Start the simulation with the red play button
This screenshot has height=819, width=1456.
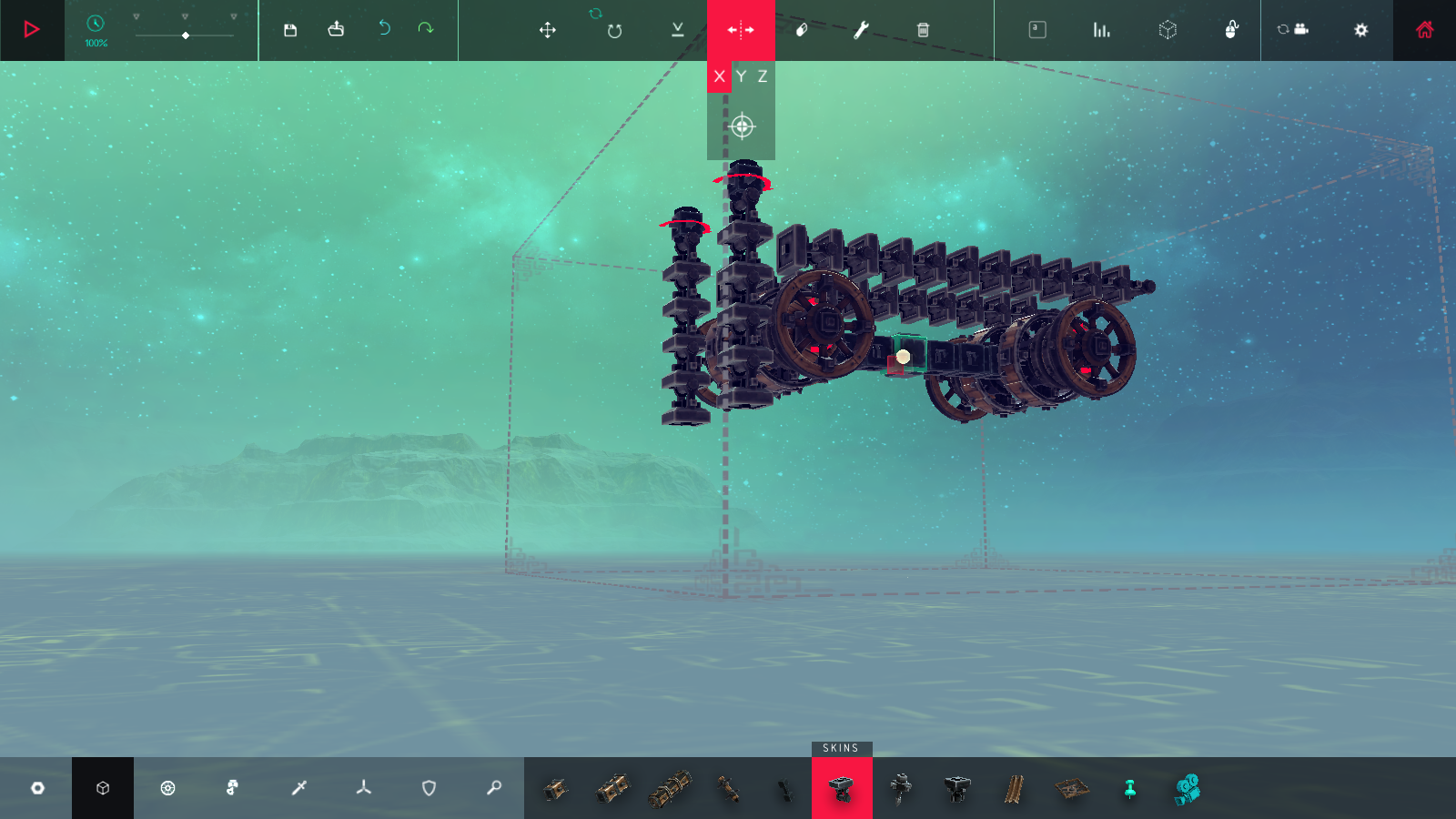click(x=32, y=30)
